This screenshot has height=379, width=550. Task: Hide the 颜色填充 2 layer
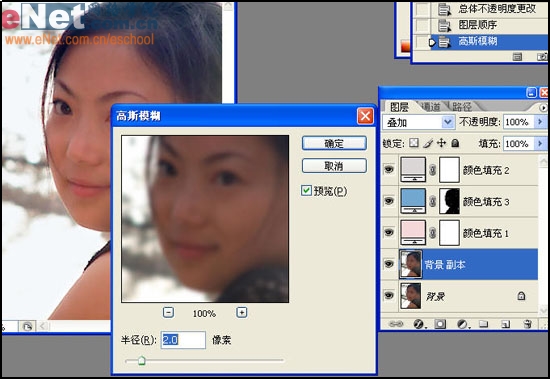389,170
